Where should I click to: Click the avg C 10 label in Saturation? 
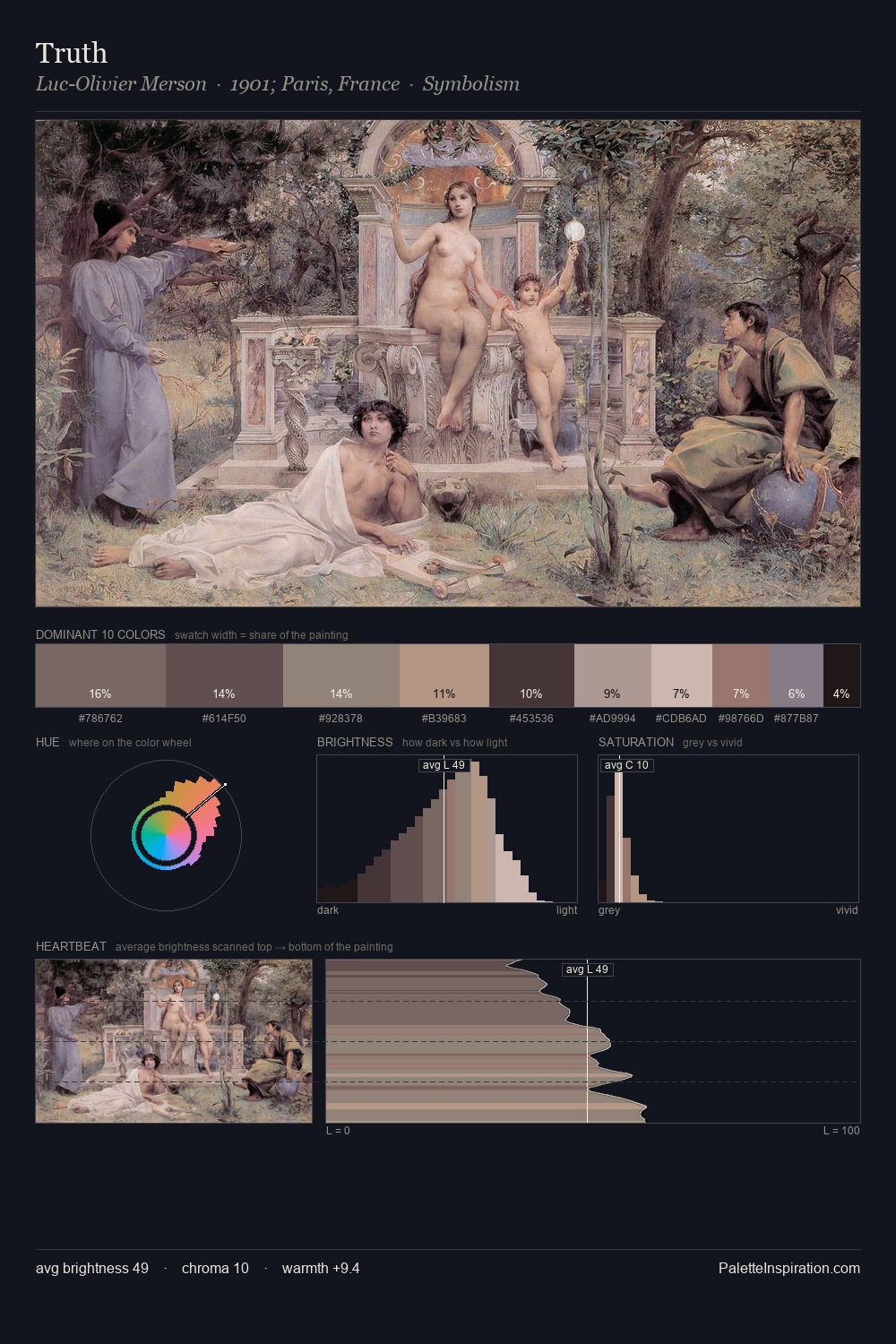click(x=626, y=765)
